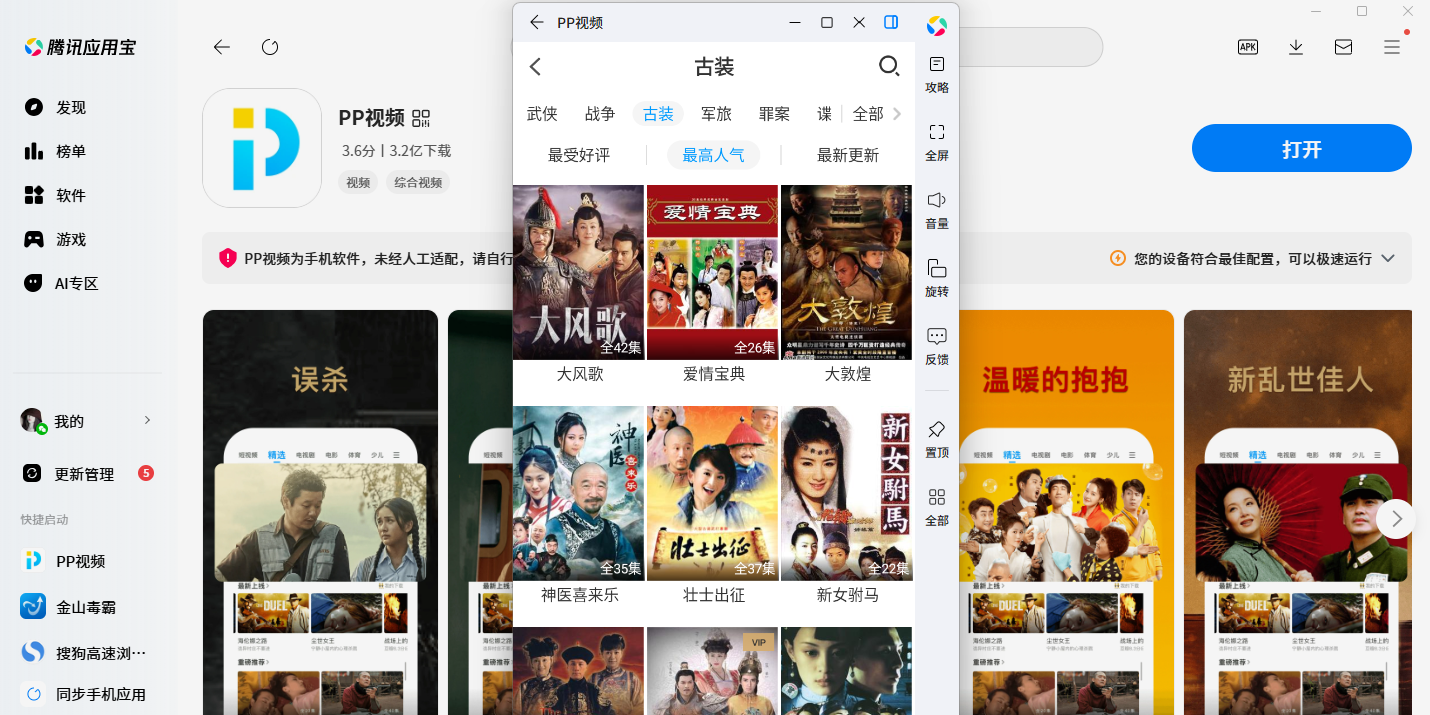Screen dimensions: 1430x715
Task: Click the 综合视频 category tag
Action: click(418, 182)
